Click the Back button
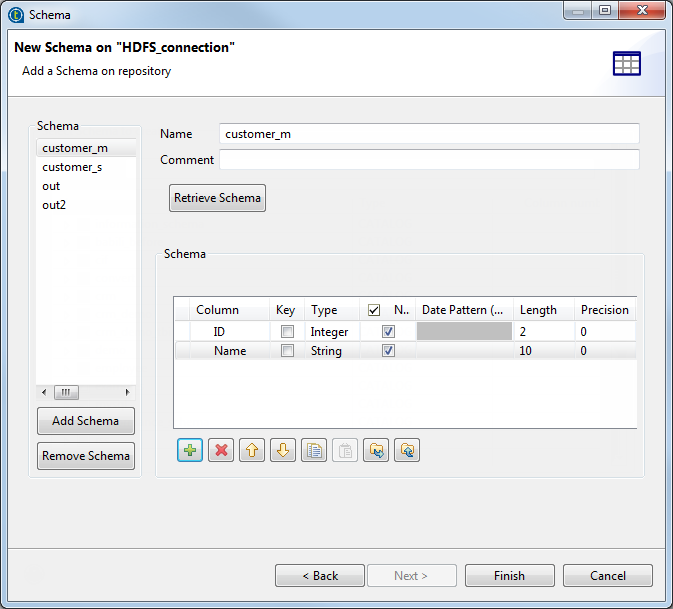The image size is (673, 609). tap(320, 576)
